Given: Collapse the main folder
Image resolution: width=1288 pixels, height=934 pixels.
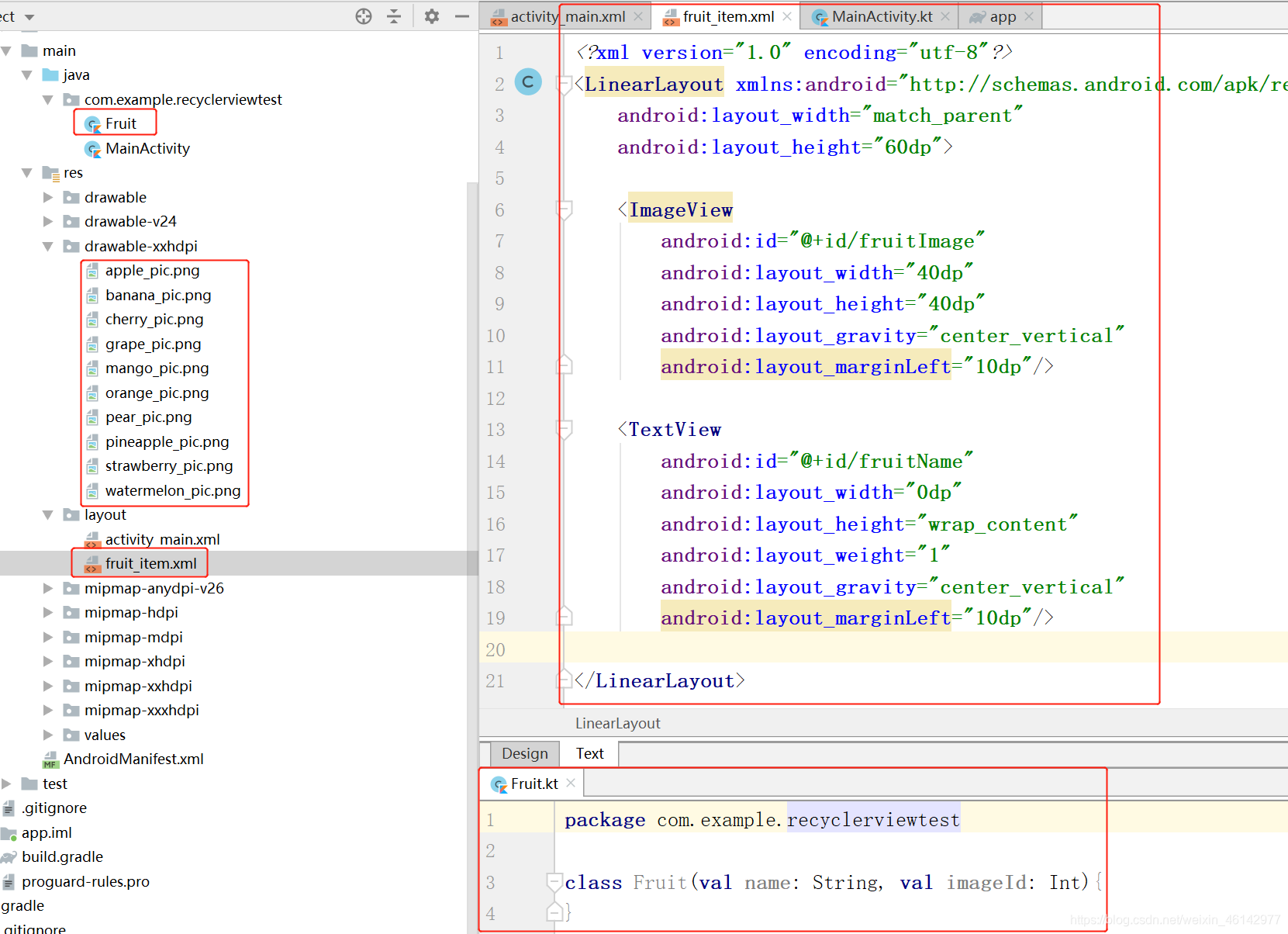Looking at the screenshot, I should [x=7, y=51].
